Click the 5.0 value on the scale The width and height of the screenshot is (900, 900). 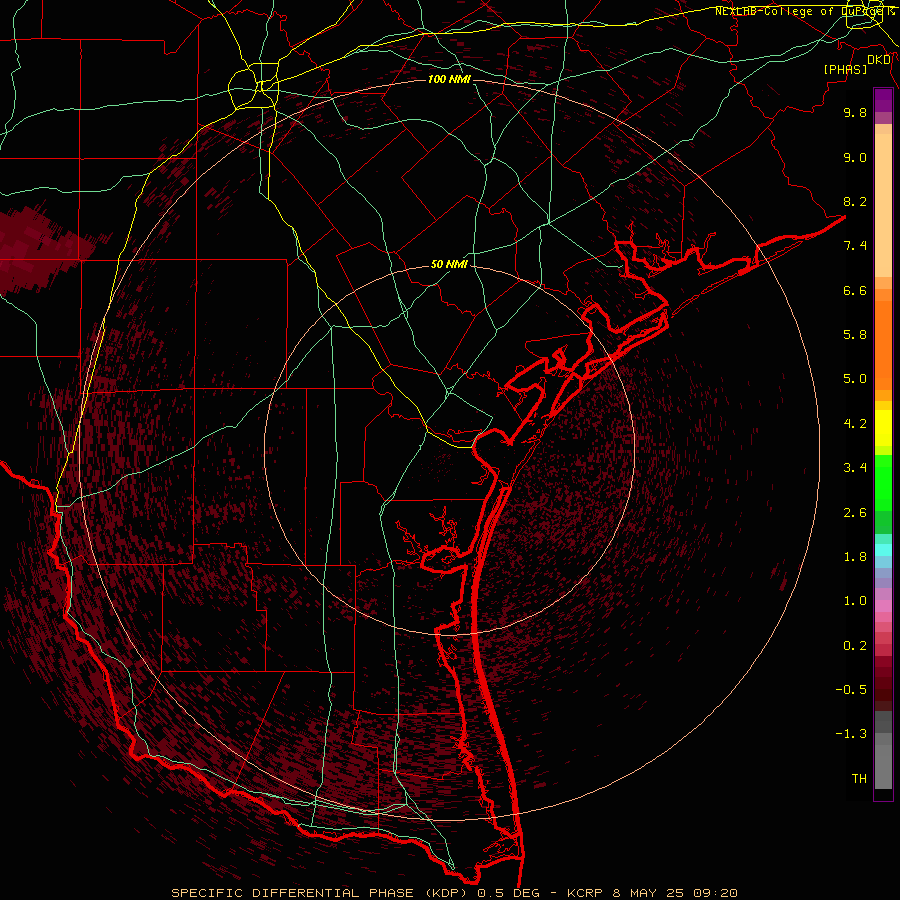pyautogui.click(x=855, y=379)
